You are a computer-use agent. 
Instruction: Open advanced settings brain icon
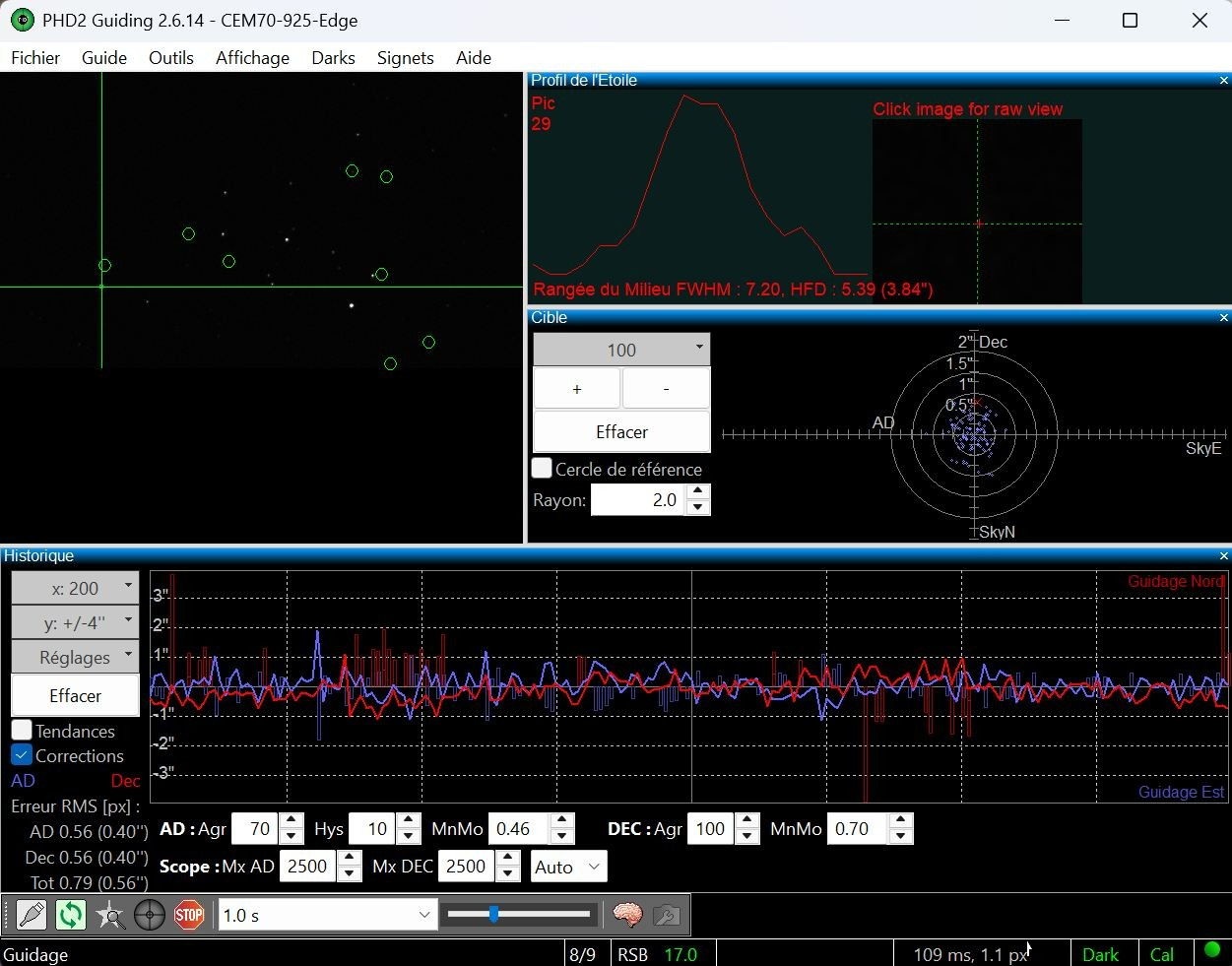pos(627,915)
